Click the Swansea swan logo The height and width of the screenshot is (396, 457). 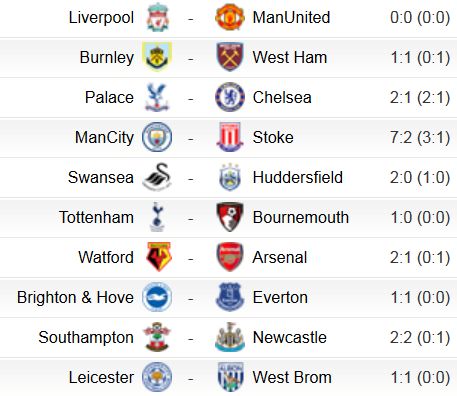(157, 177)
